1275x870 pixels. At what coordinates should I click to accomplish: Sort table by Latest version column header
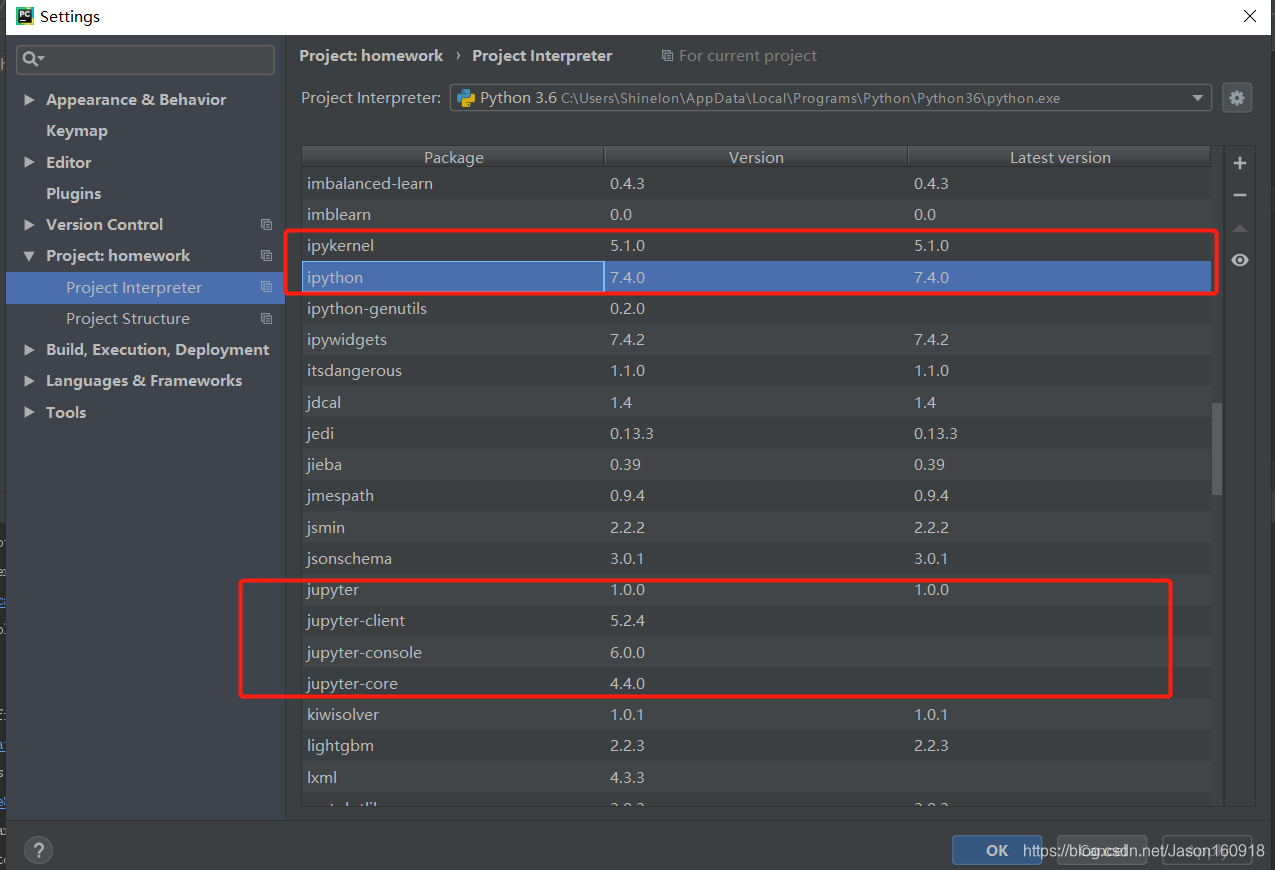tap(1059, 157)
